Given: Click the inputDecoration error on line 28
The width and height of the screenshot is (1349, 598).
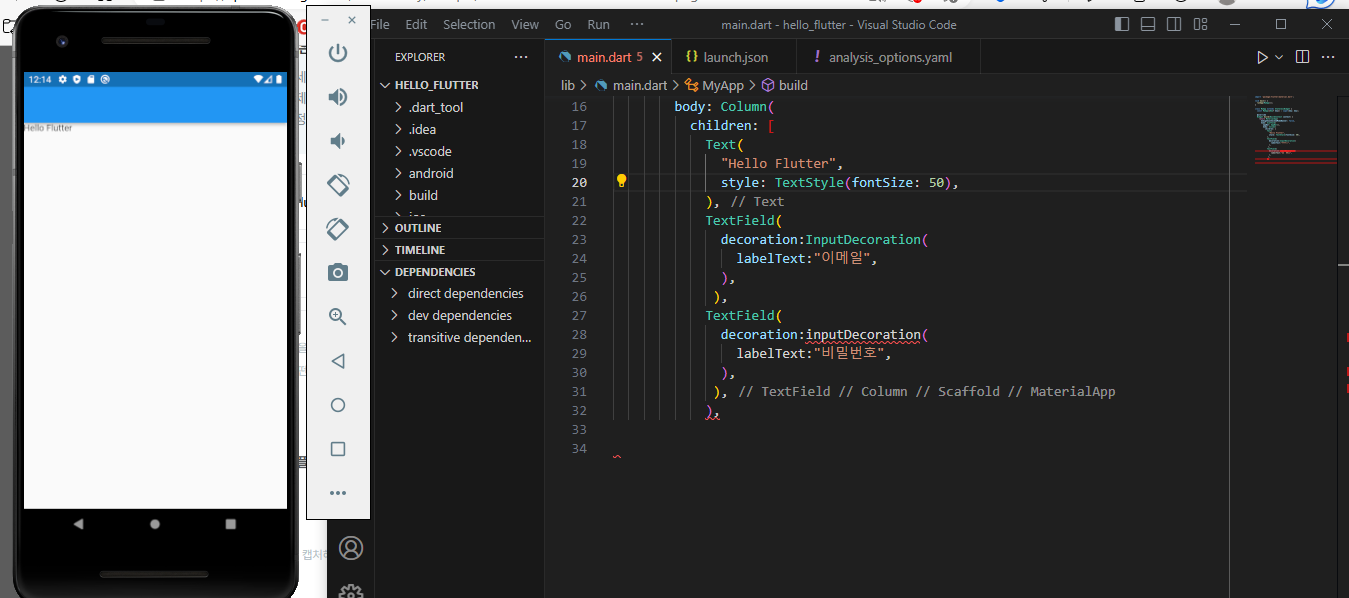Looking at the screenshot, I should click(x=863, y=334).
